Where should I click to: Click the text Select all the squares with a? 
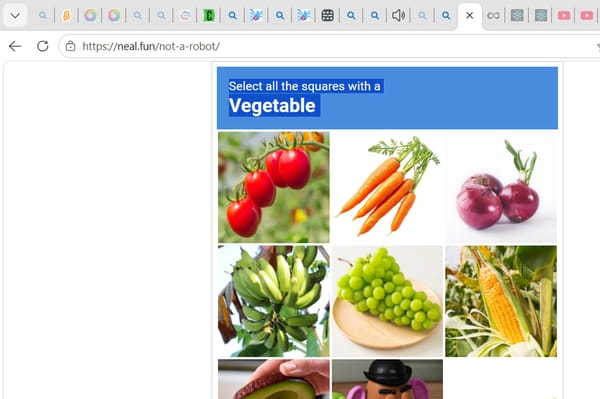tap(305, 86)
